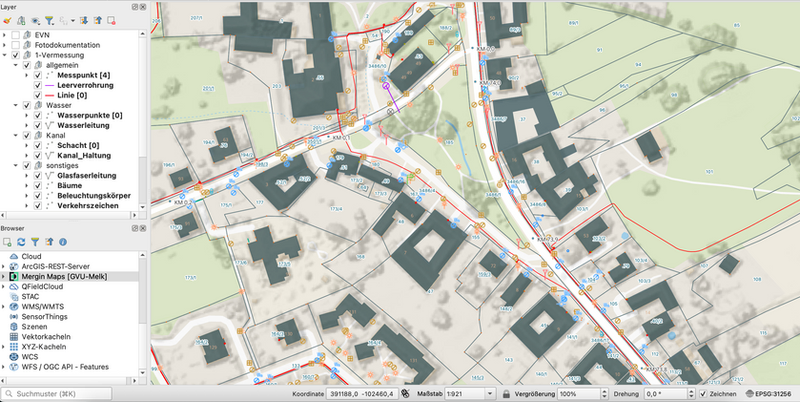The image size is (800, 402).
Task: Select the Mergin Maps [GVU-Melk] entry
Action: (x=64, y=277)
